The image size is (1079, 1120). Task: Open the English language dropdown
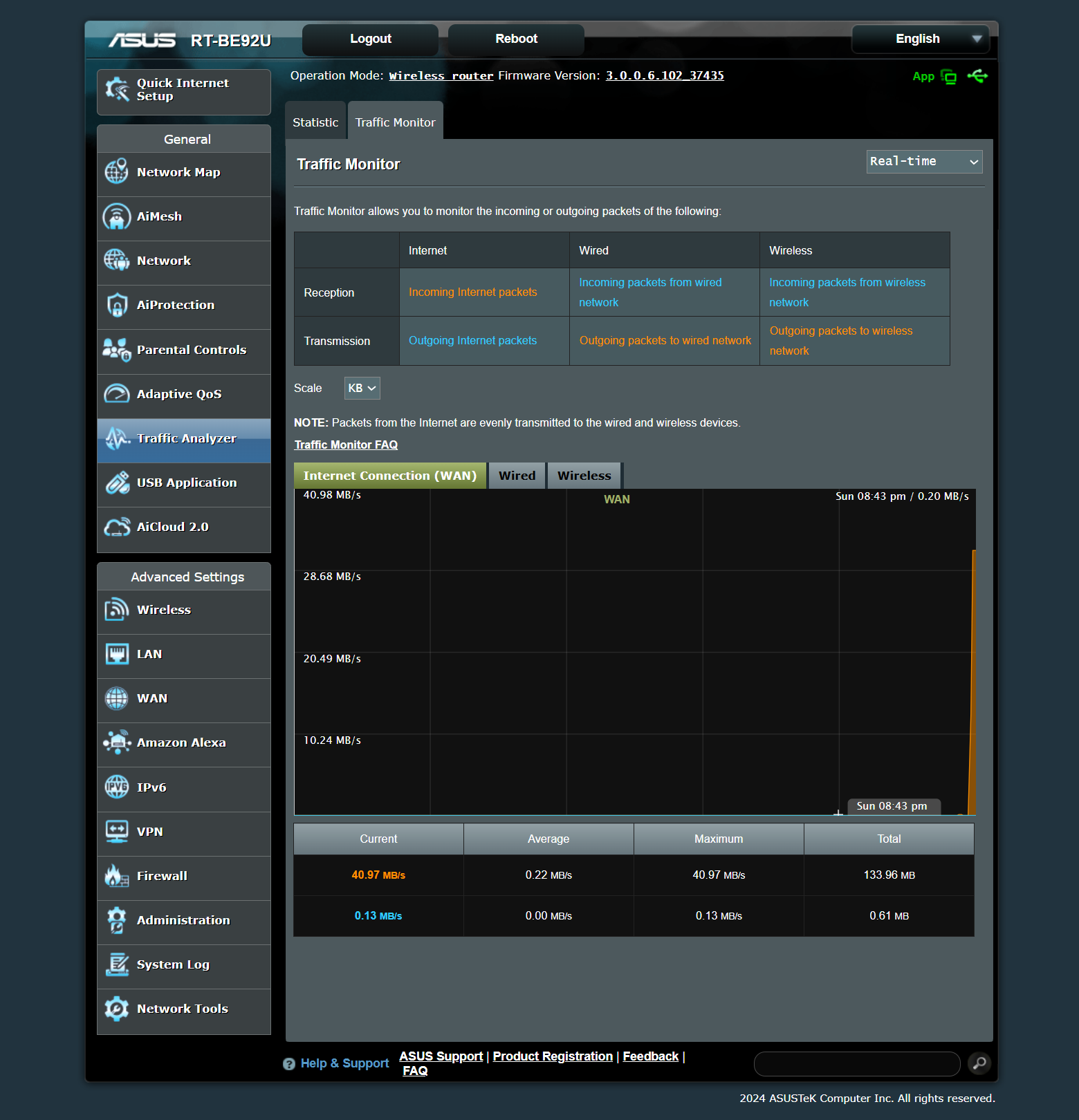pos(921,39)
